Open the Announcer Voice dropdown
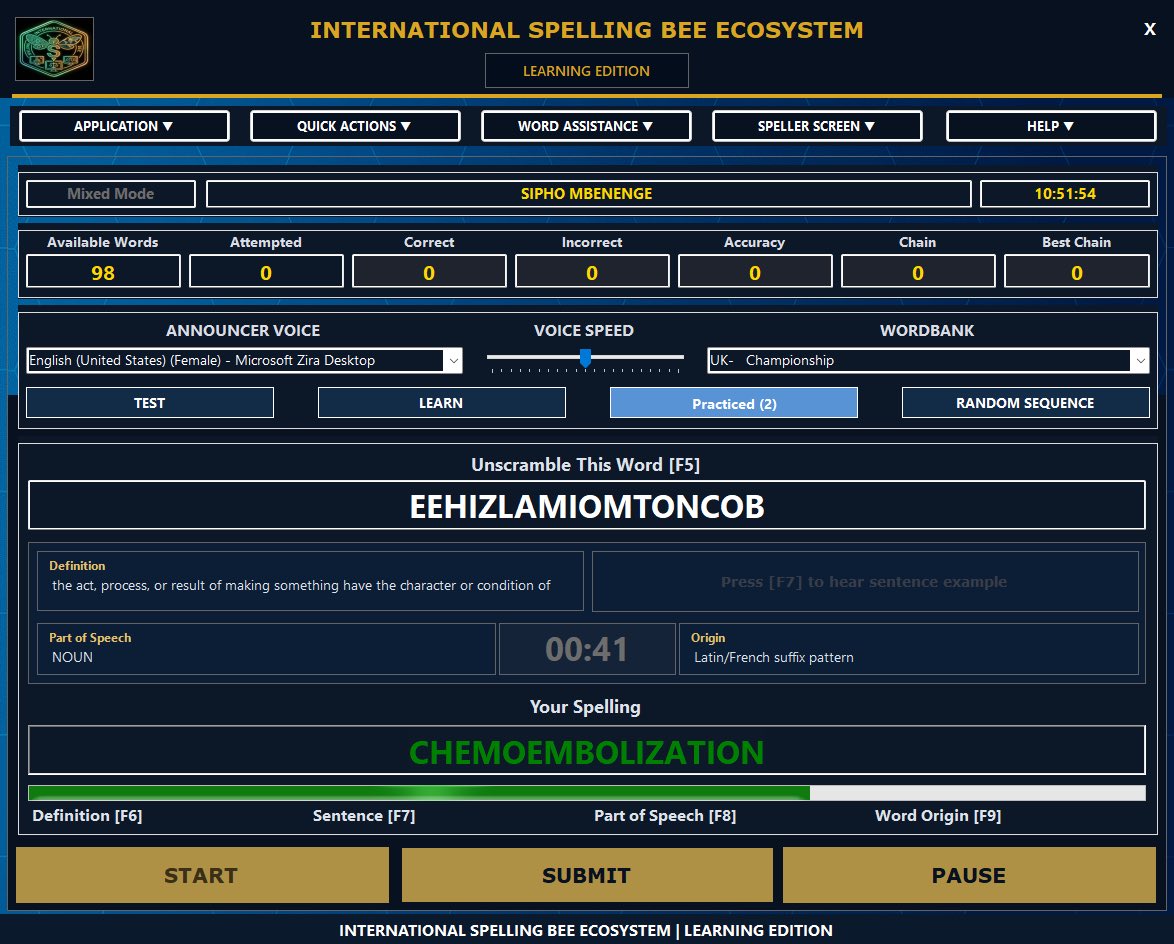Image resolution: width=1174 pixels, height=944 pixels. [x=244, y=360]
